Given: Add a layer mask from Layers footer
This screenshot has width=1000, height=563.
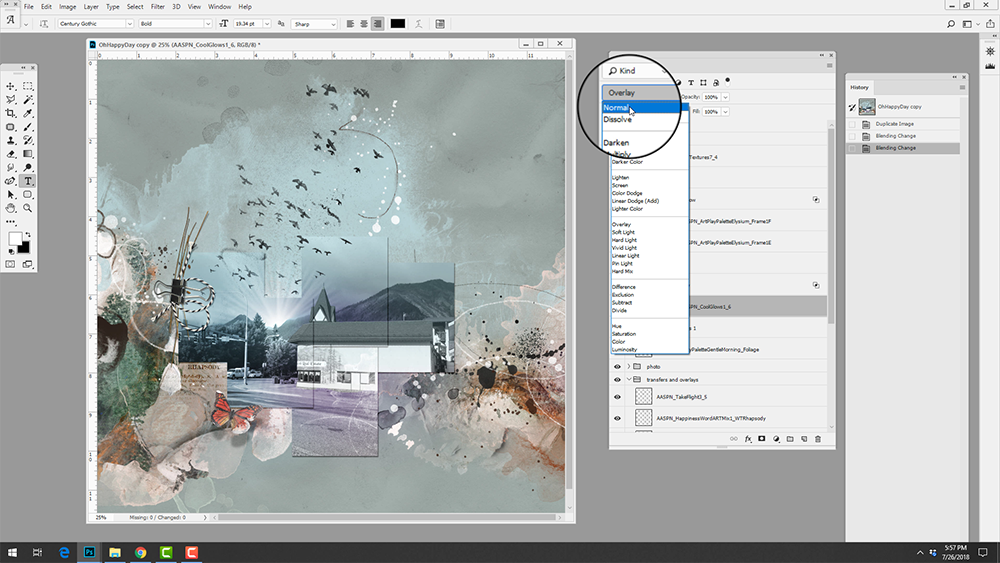Looking at the screenshot, I should [x=761, y=439].
